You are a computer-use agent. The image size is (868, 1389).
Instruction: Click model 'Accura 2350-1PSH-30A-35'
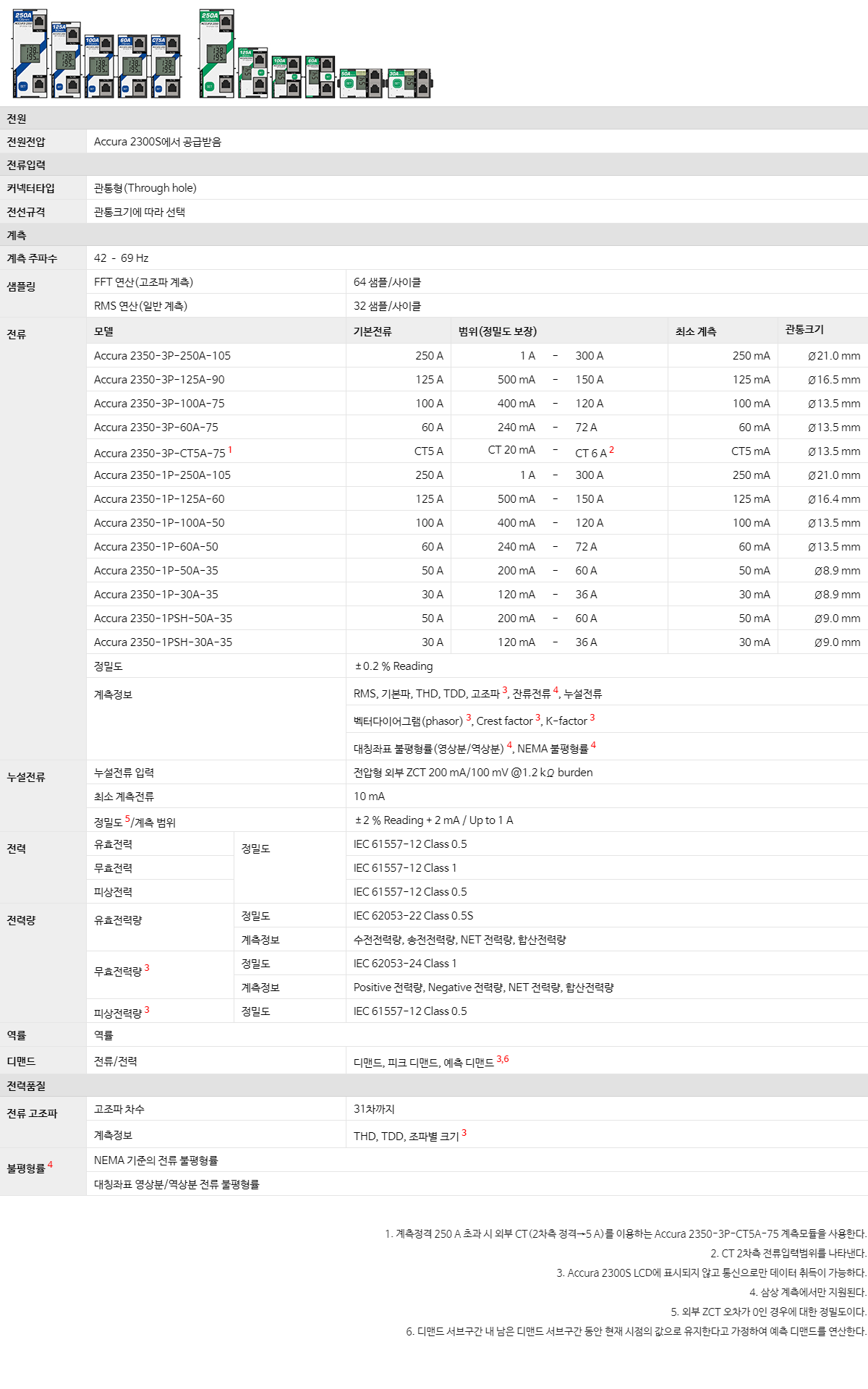point(163,642)
